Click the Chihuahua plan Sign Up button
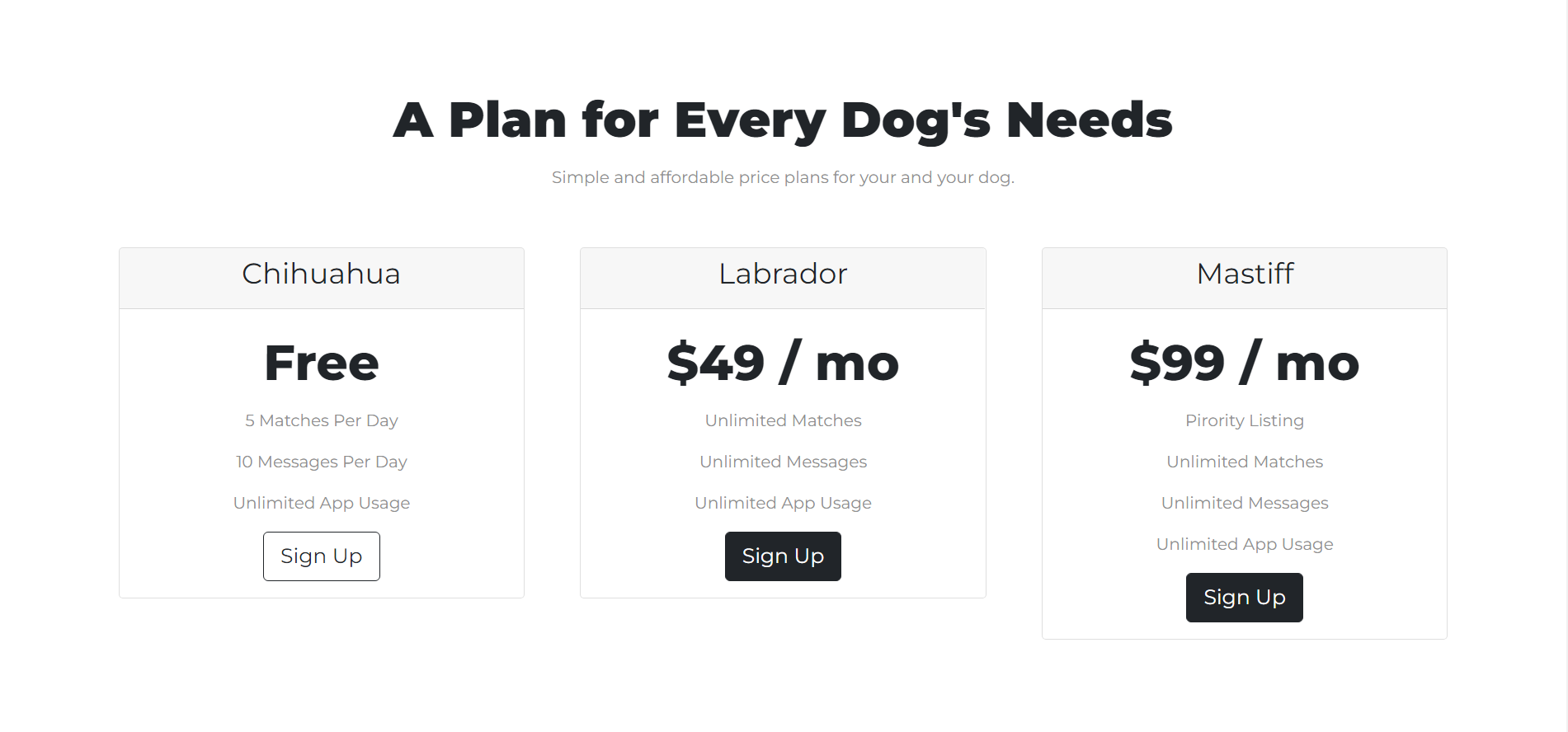 (x=321, y=556)
